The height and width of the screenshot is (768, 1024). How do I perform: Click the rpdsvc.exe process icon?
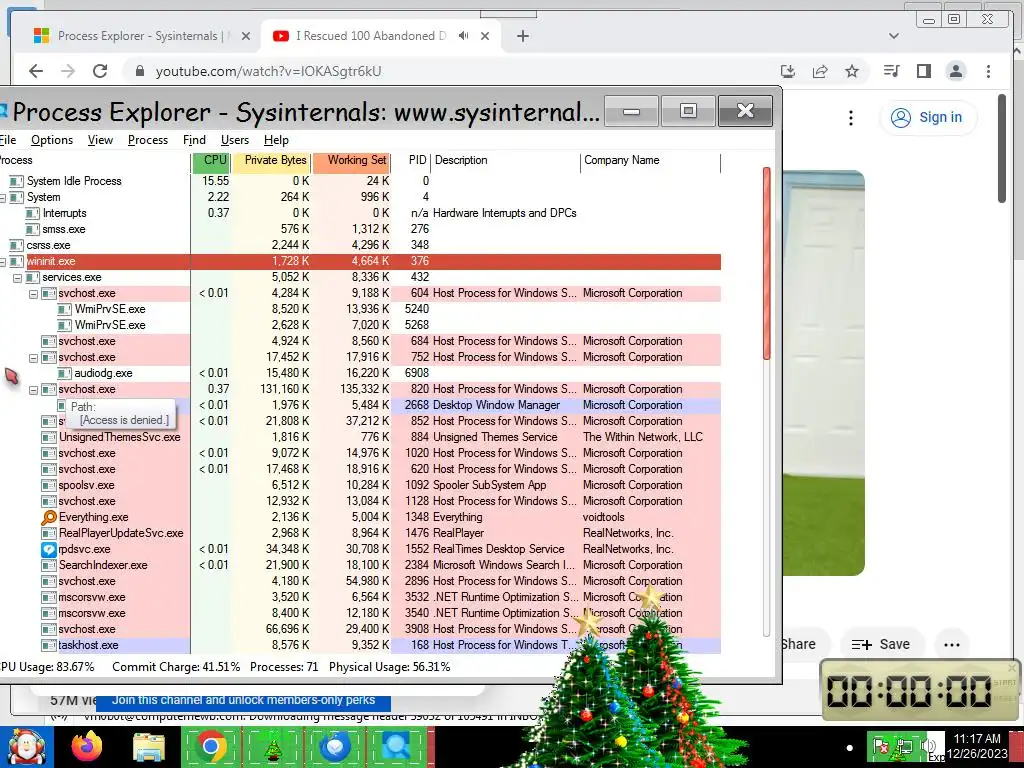[x=49, y=549]
